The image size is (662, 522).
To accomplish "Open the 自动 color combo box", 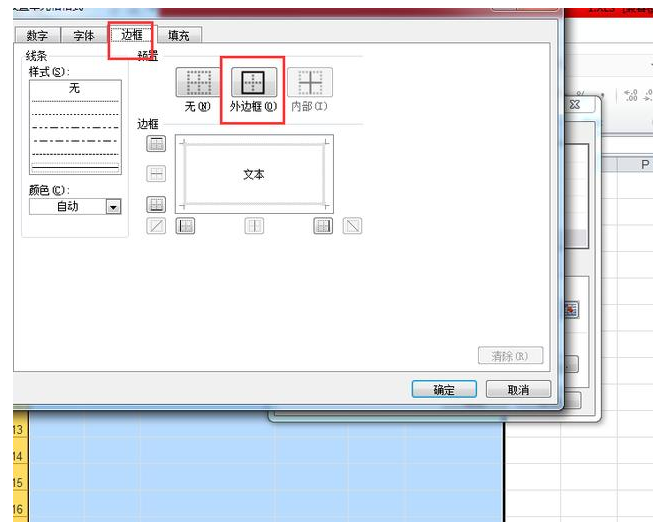I will [75, 207].
